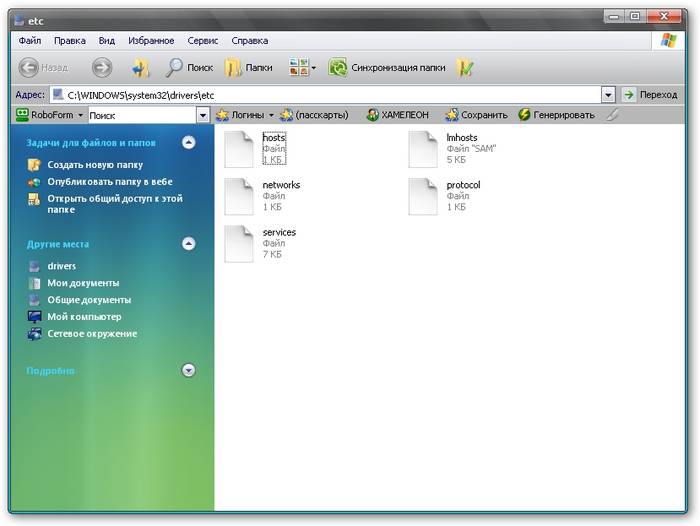Expand the address bar dropdown
This screenshot has height=526, width=700.
(x=607, y=94)
